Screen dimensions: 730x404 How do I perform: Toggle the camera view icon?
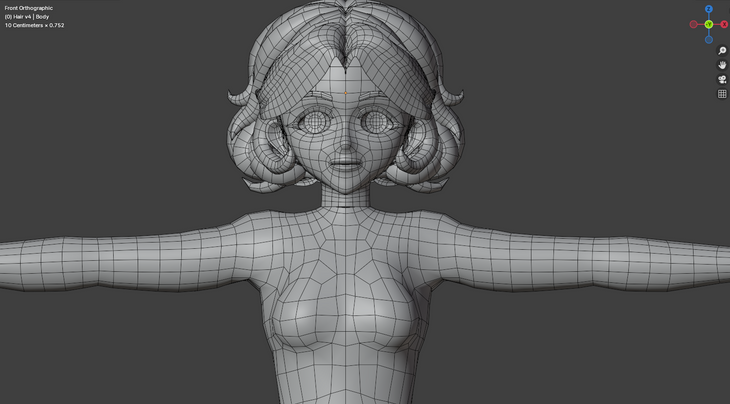[722, 80]
